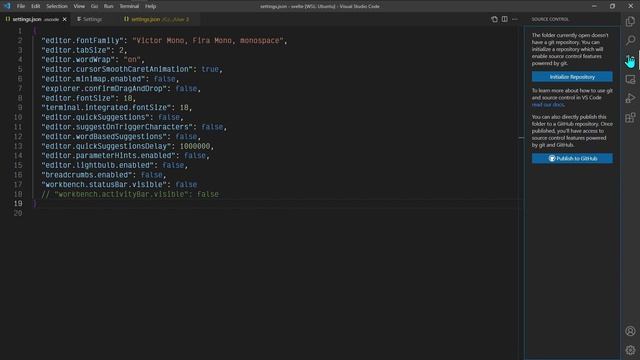The width and height of the screenshot is (640, 360).
Task: Click the 'folder currently open' git description paragraph
Action: 570,49
